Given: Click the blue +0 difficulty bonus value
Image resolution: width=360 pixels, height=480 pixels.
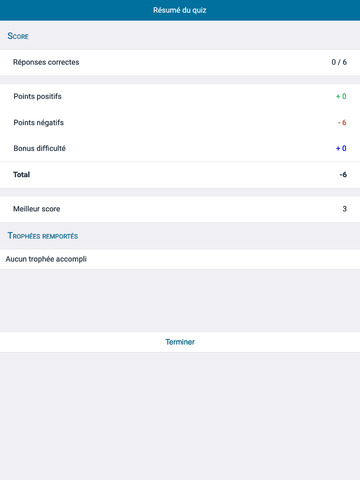Looking at the screenshot, I should point(341,148).
